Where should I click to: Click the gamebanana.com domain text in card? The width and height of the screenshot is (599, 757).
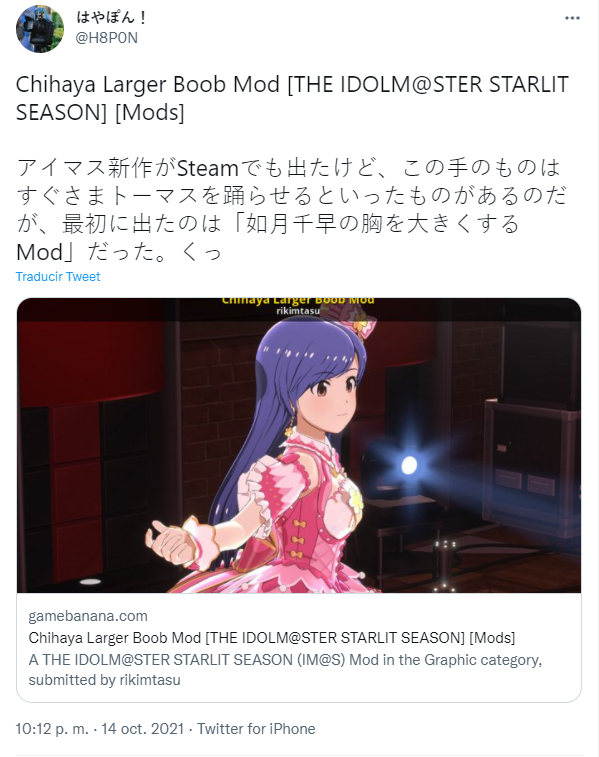[88, 616]
